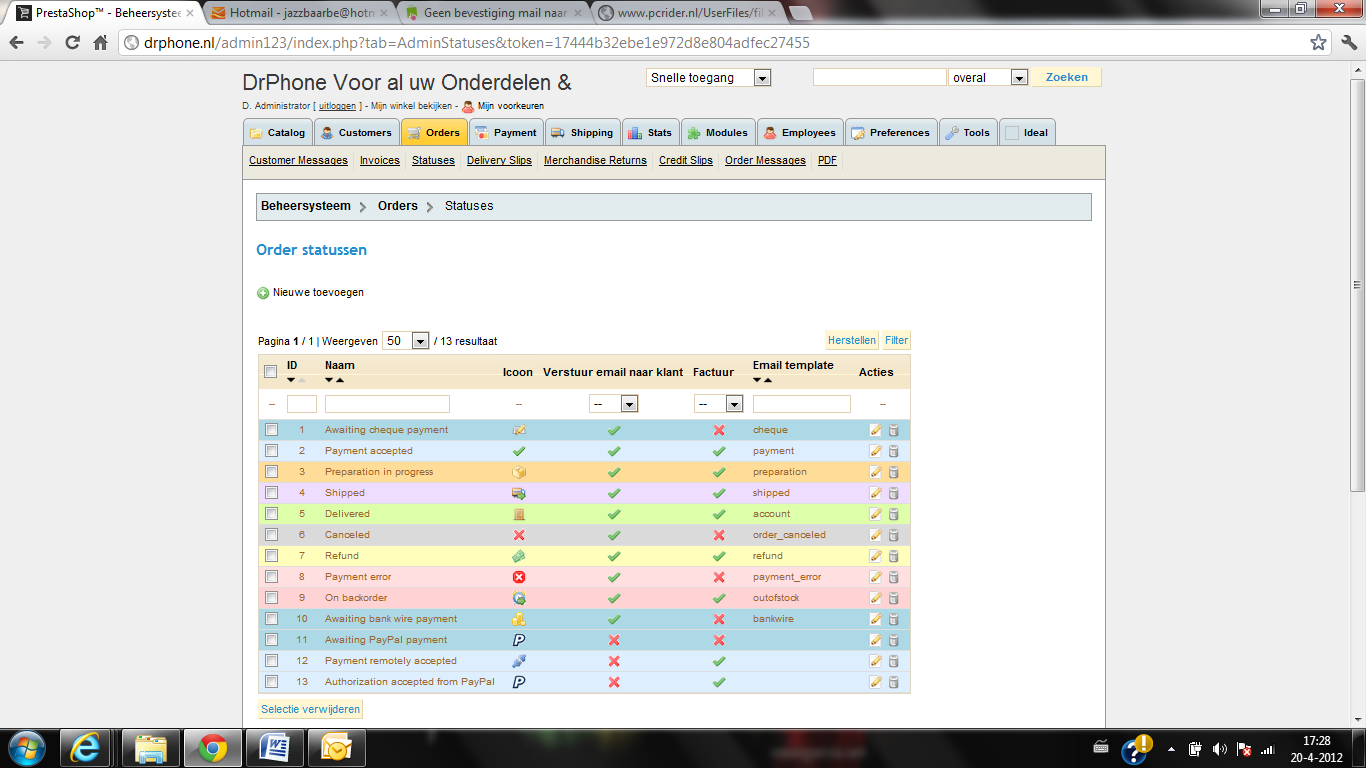Sort ID column descending arrow

pos(291,380)
